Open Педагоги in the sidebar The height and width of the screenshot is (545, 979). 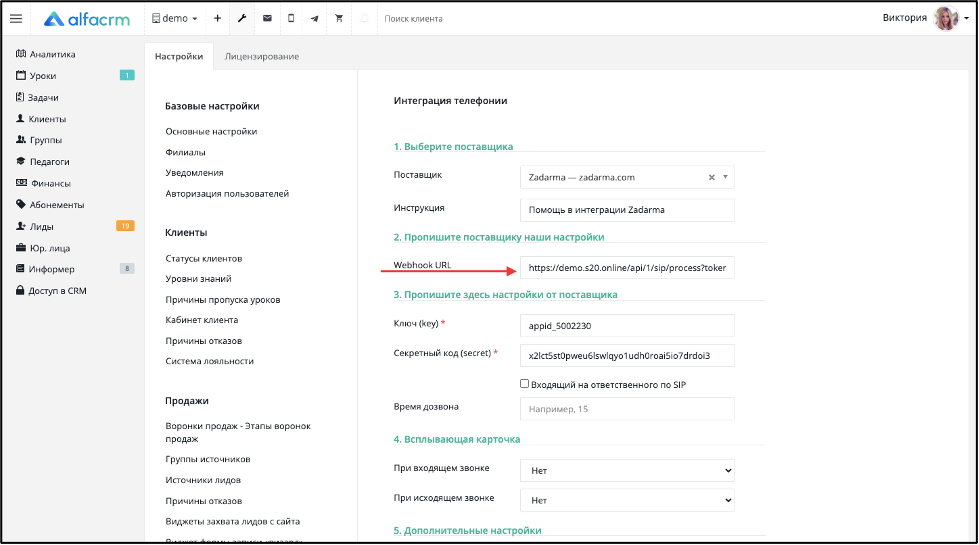click(42, 162)
